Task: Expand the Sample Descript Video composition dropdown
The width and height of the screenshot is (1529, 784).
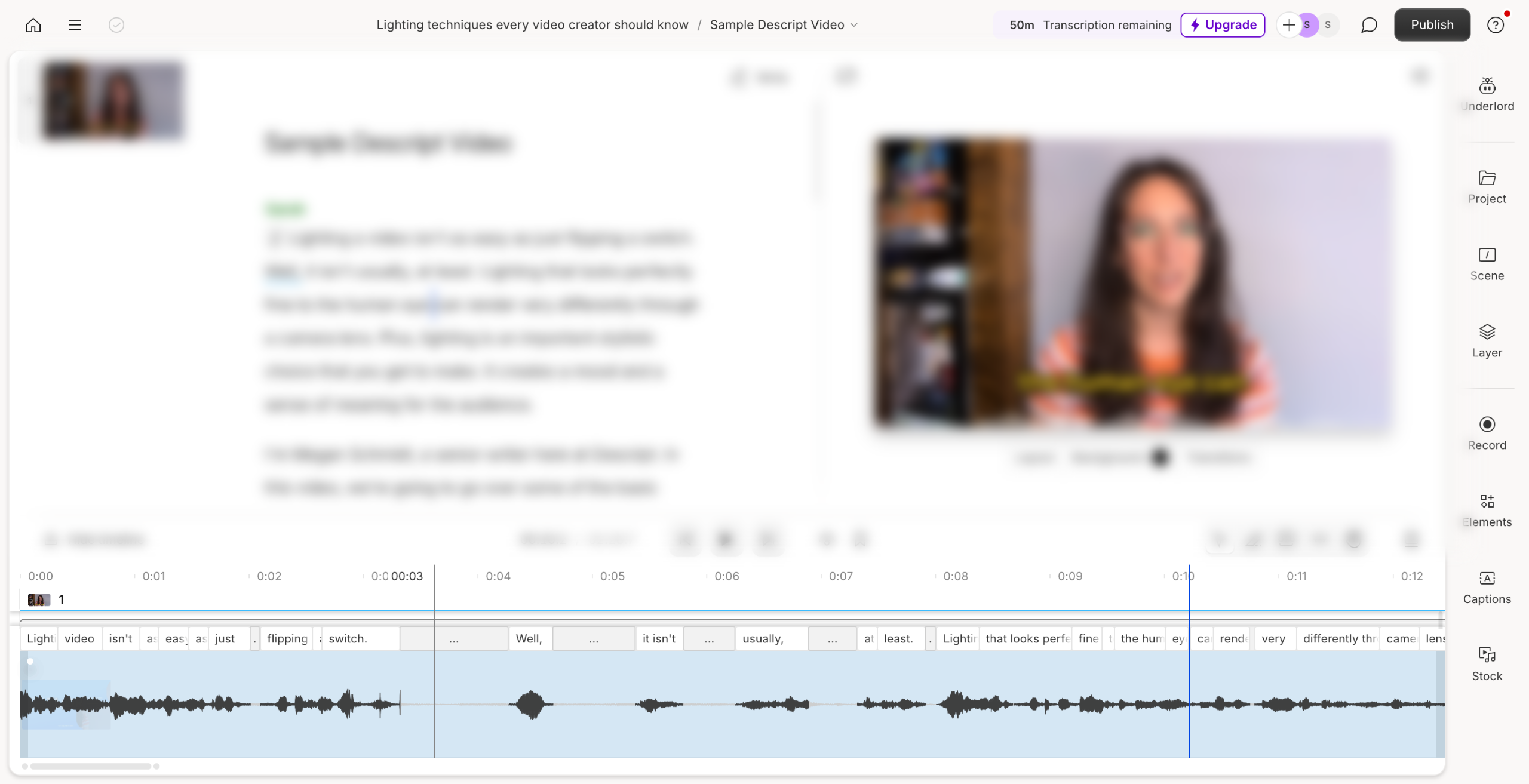Action: pos(784,25)
